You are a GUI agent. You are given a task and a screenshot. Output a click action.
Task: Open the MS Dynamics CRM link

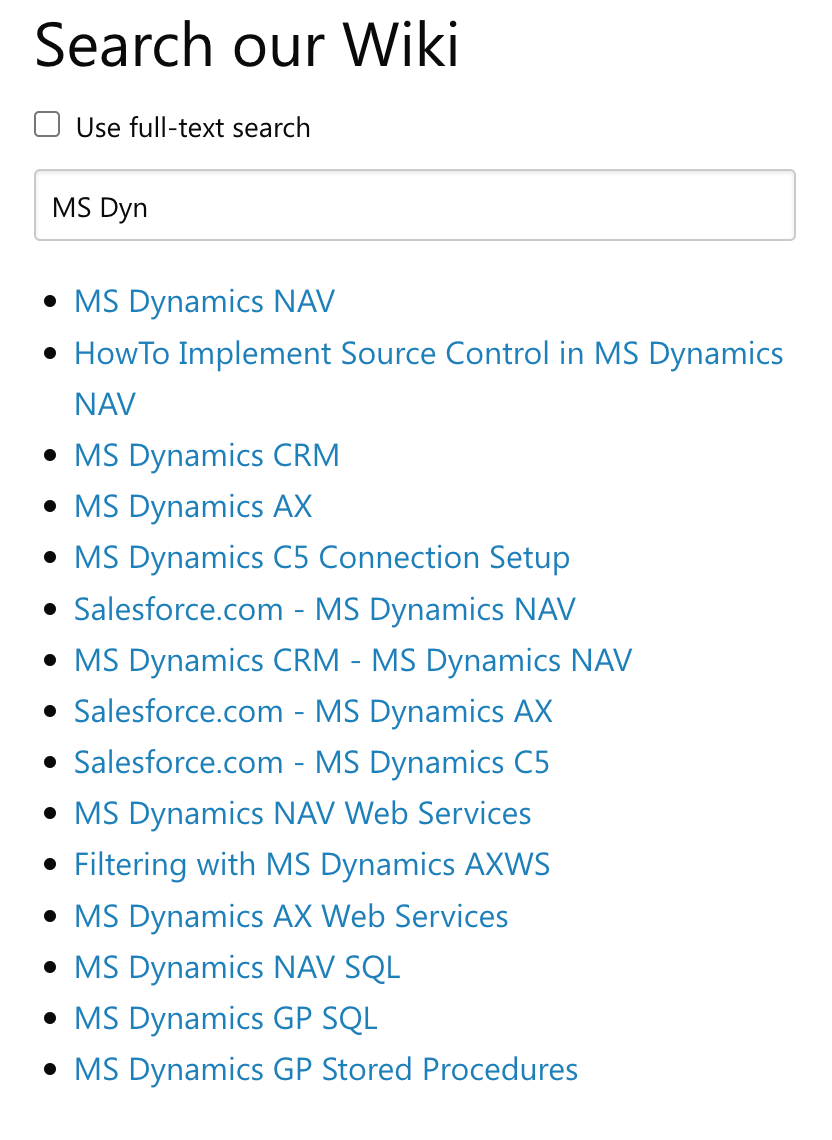click(x=207, y=456)
